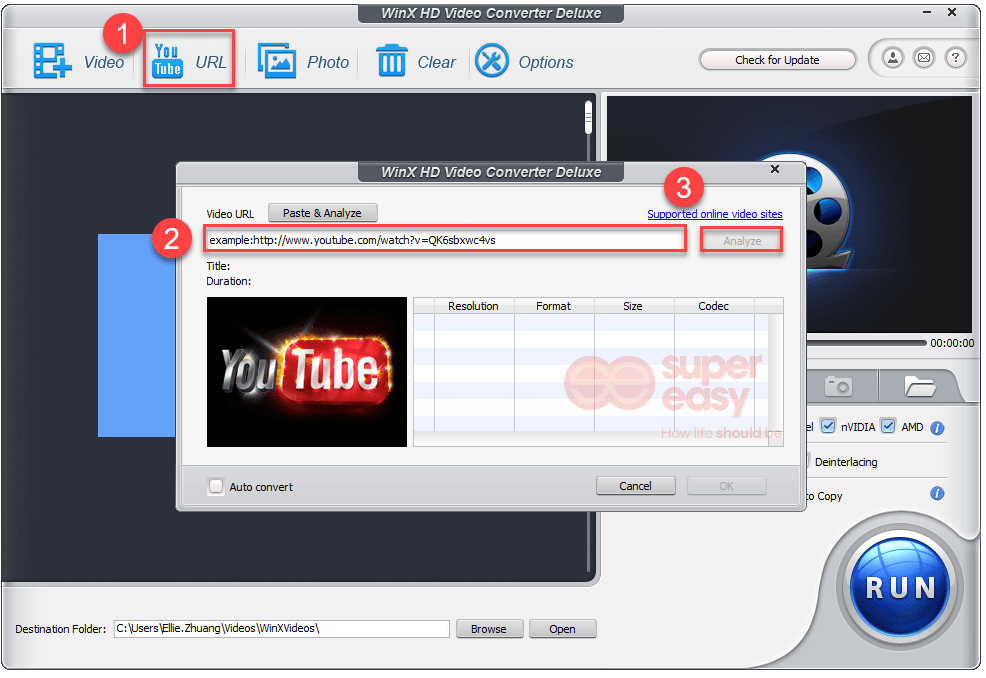This screenshot has height=678, width=986.
Task: Enable the Auto convert checkbox
Action: (216, 487)
